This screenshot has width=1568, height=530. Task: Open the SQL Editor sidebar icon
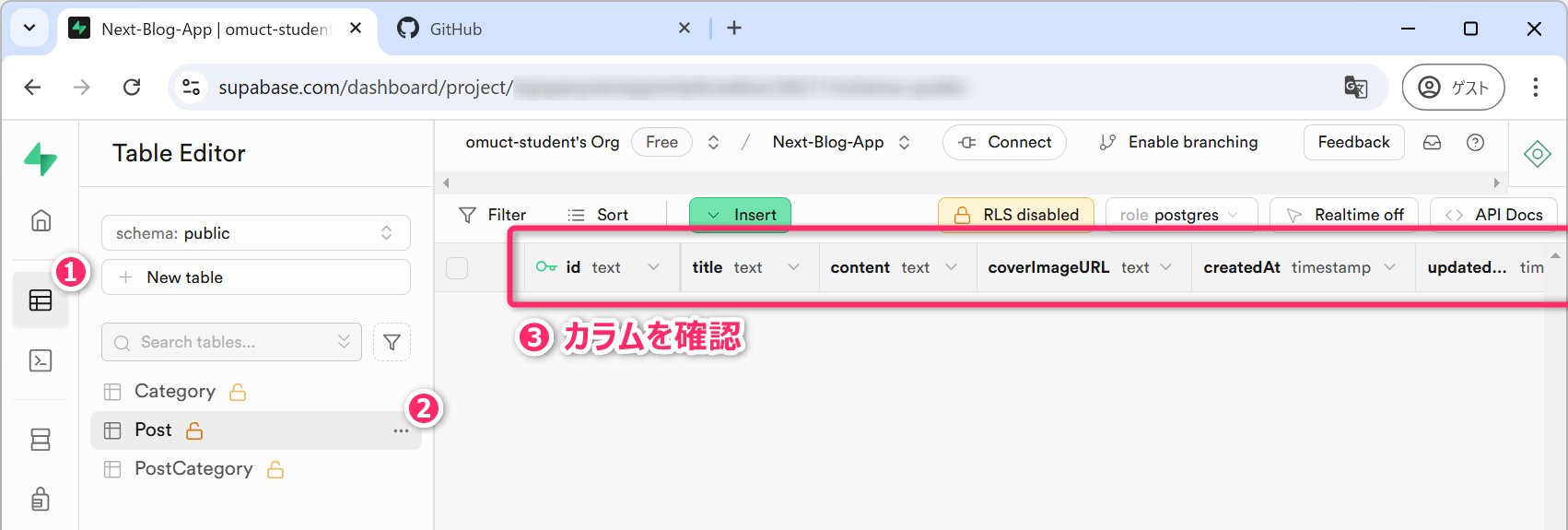tap(41, 360)
